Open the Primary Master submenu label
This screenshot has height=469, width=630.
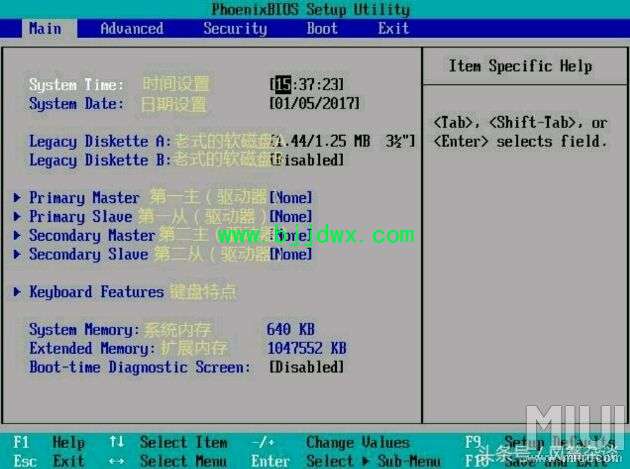click(84, 198)
